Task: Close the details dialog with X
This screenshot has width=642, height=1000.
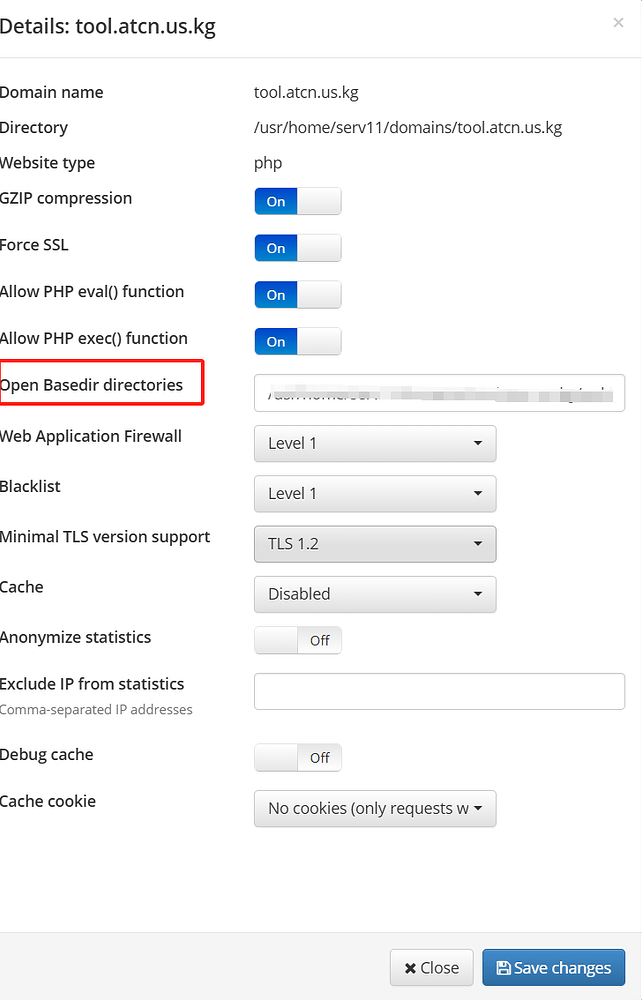Action: (618, 22)
